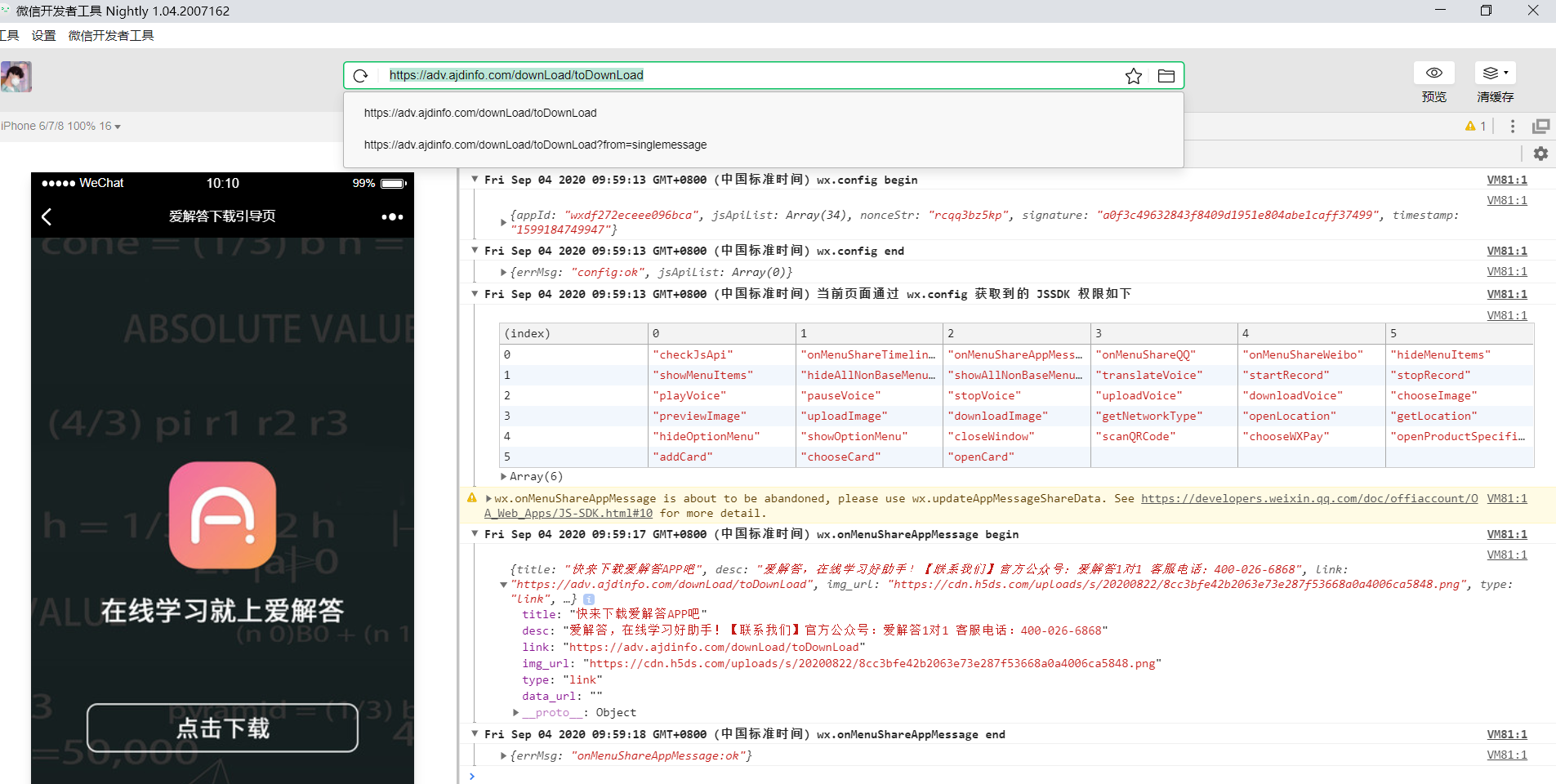Sort the table by column 0 header
Viewport: 1556px width, 784px height.
tap(722, 333)
